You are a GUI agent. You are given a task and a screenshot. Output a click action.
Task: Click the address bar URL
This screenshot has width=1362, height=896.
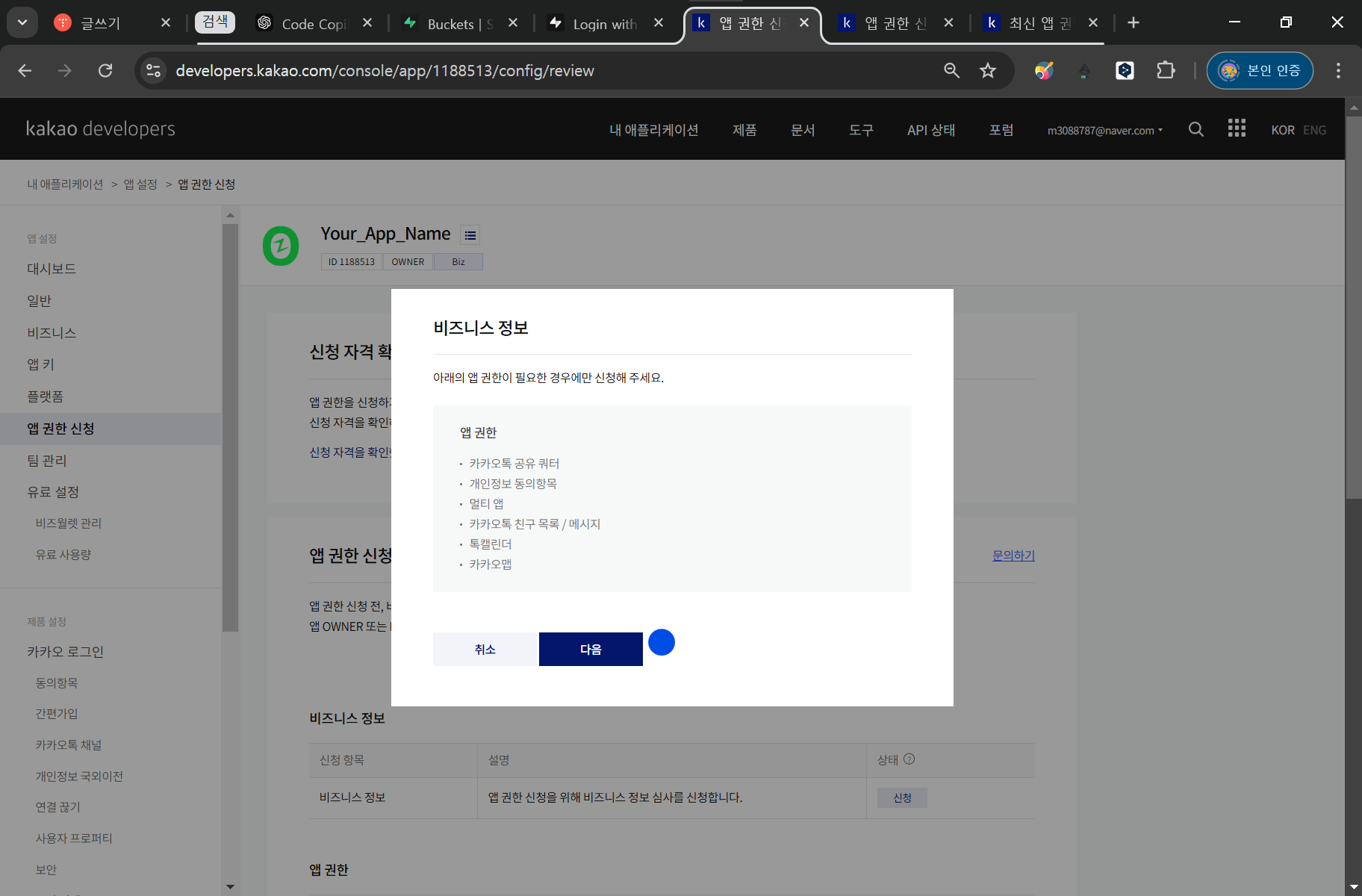click(x=385, y=70)
